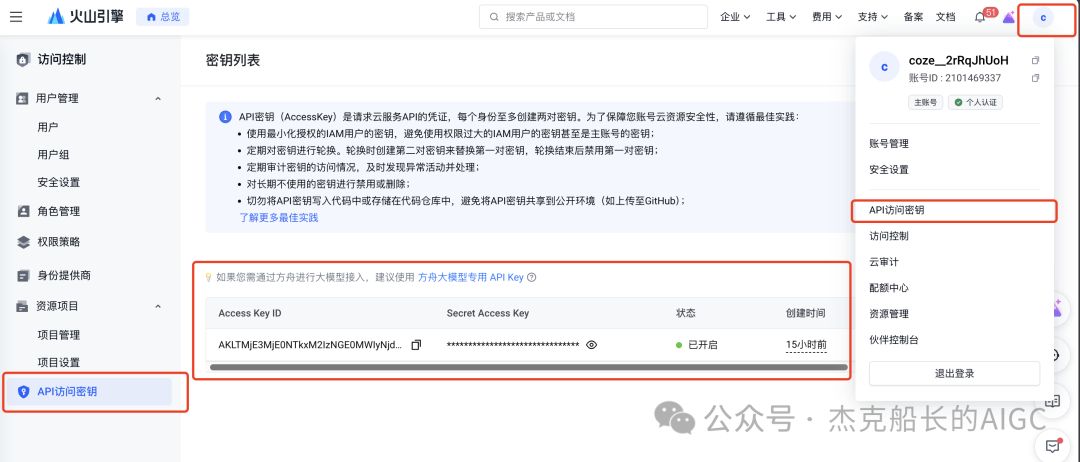Viewport: 1080px width, 462px height.
Task: Open 安全设置 in account menu
Action: tap(889, 169)
